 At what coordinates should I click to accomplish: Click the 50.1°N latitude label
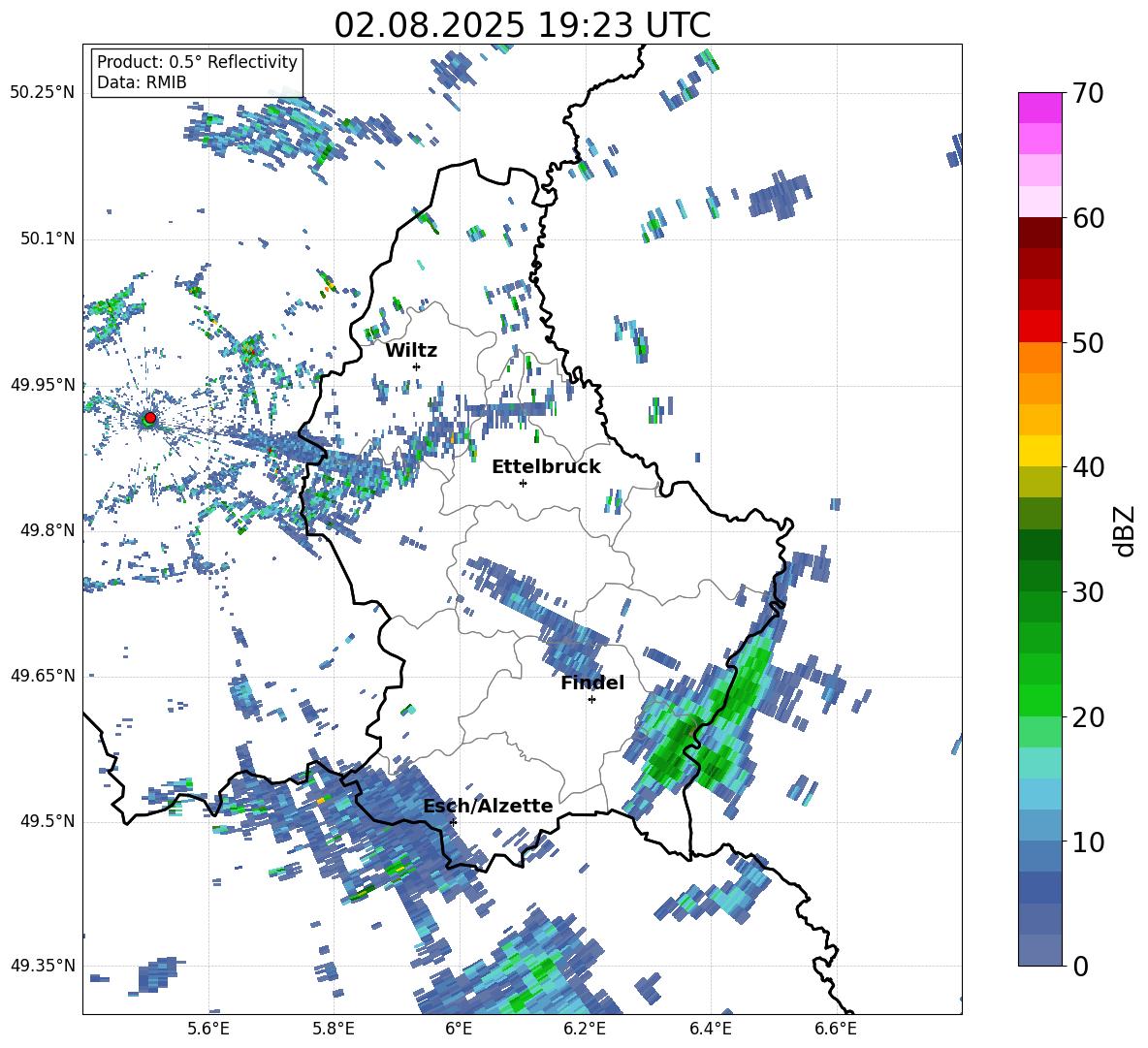coord(48,238)
